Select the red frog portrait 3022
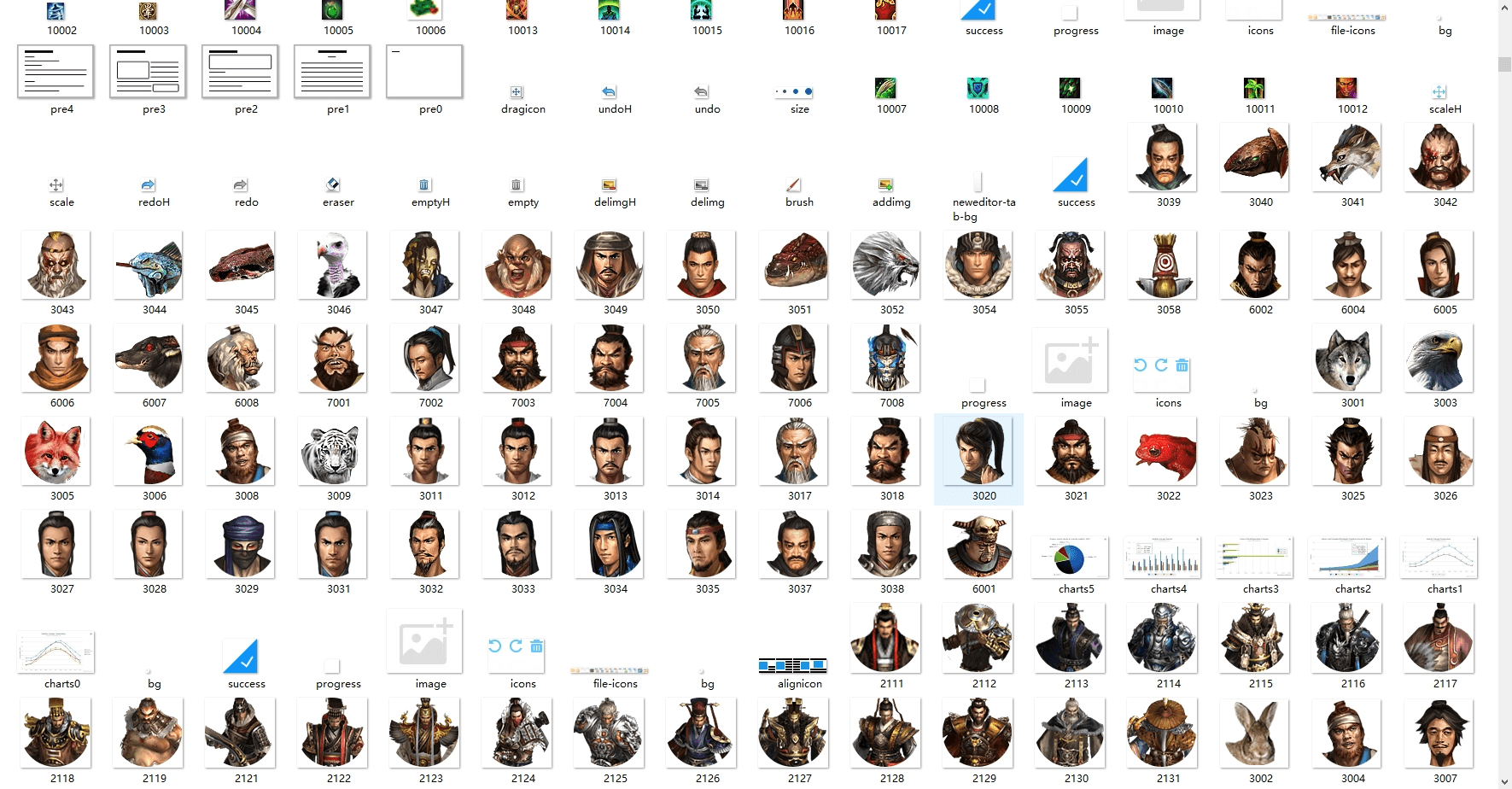The width and height of the screenshot is (1512, 789). (x=1162, y=451)
